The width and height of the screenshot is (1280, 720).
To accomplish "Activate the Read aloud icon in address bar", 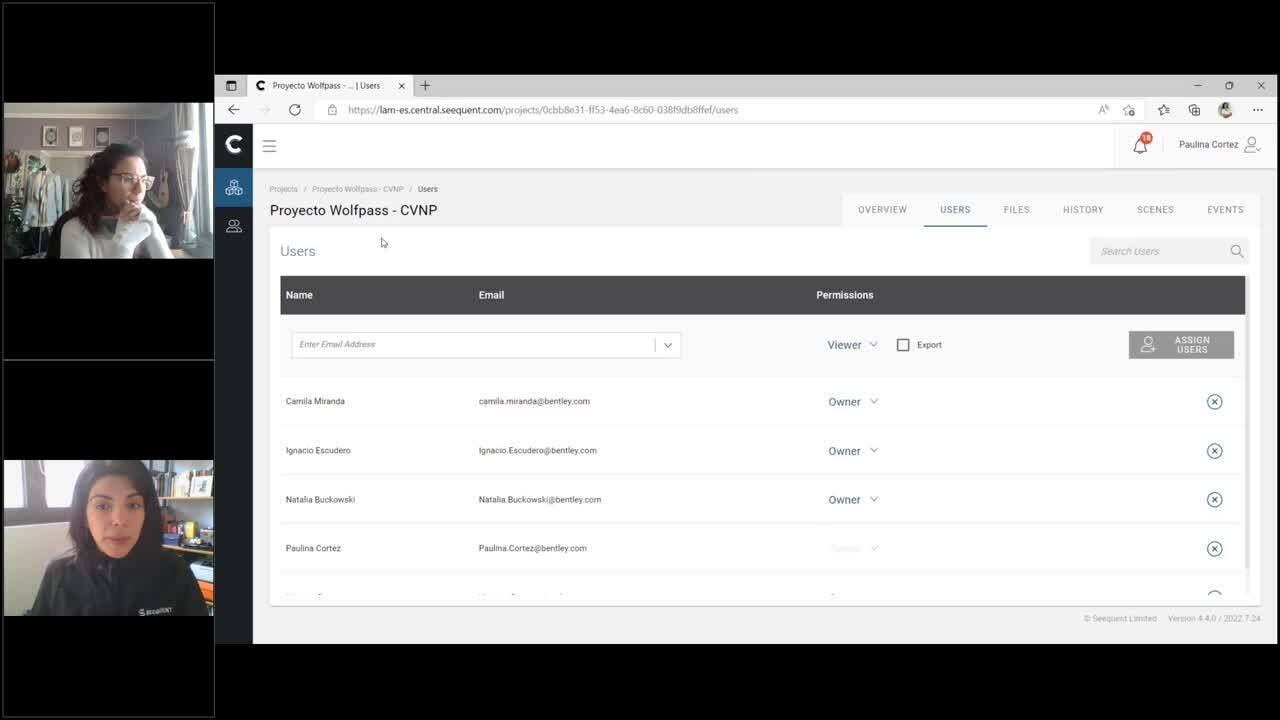I will (1104, 110).
